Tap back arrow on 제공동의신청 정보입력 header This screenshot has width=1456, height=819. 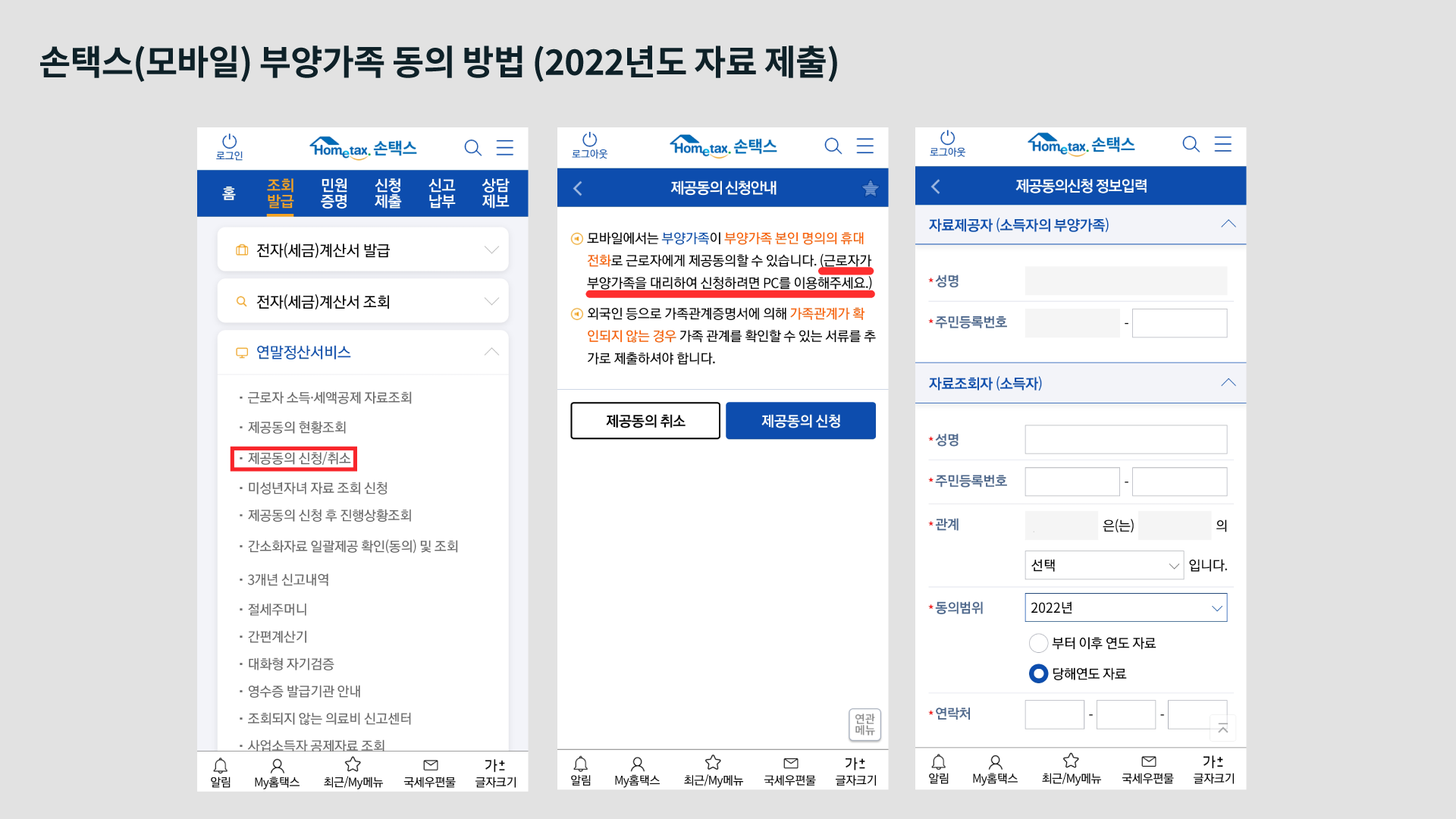(x=936, y=187)
